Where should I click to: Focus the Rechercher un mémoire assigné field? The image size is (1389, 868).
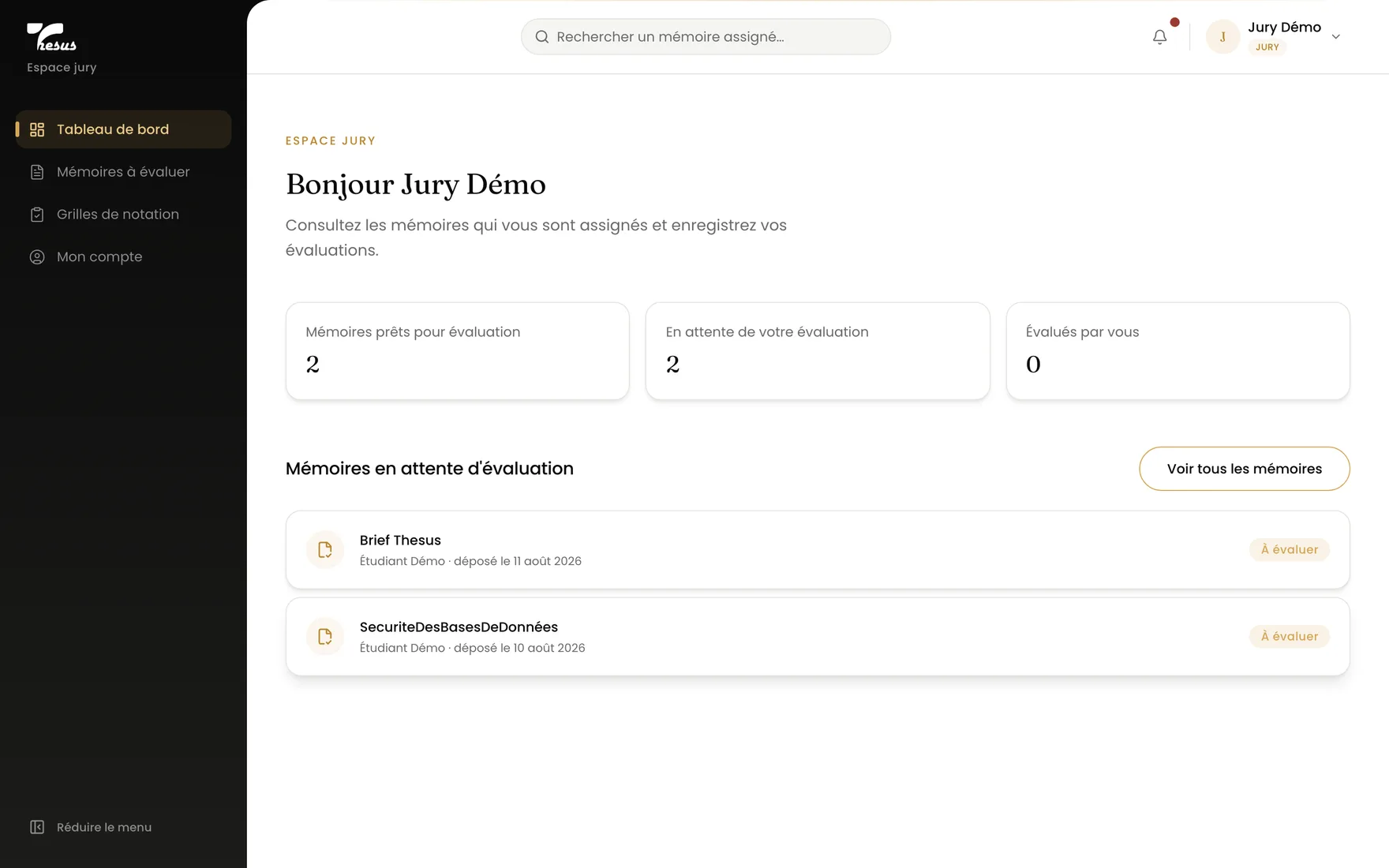[706, 36]
